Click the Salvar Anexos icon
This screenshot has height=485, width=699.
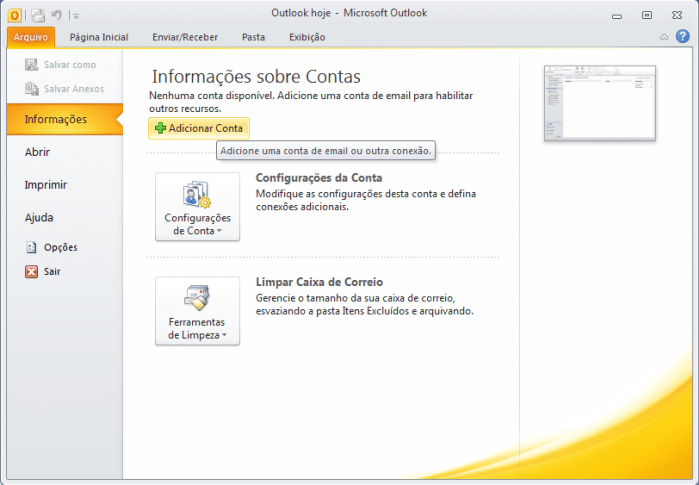point(32,89)
